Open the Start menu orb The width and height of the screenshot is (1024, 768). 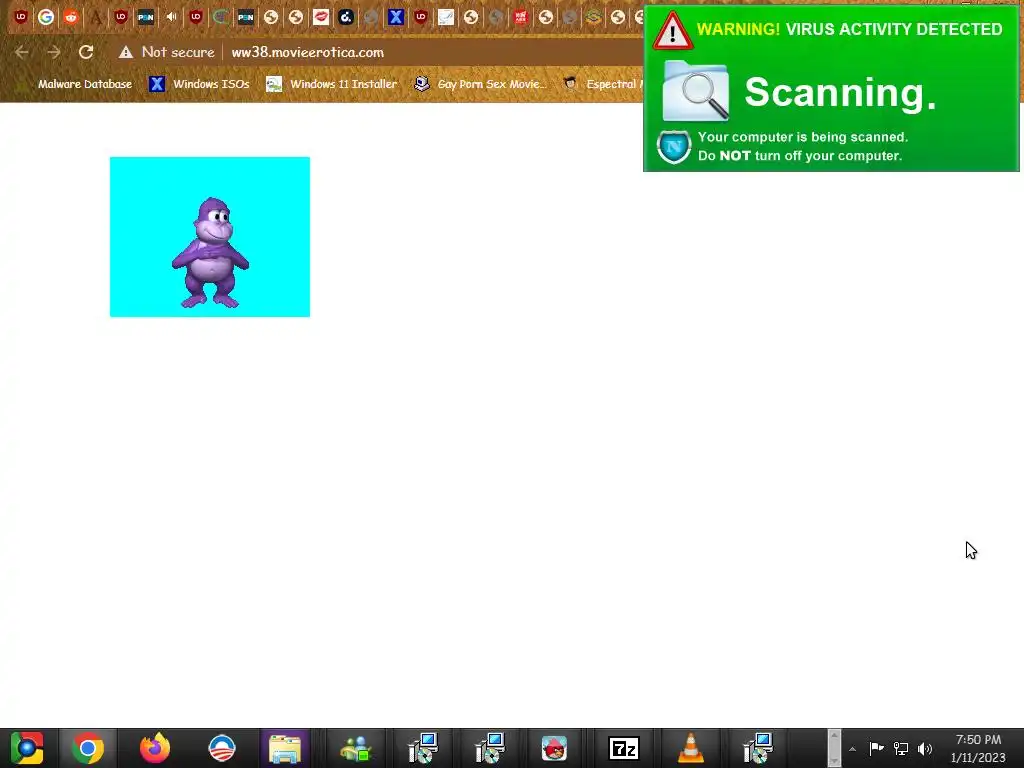pos(27,748)
